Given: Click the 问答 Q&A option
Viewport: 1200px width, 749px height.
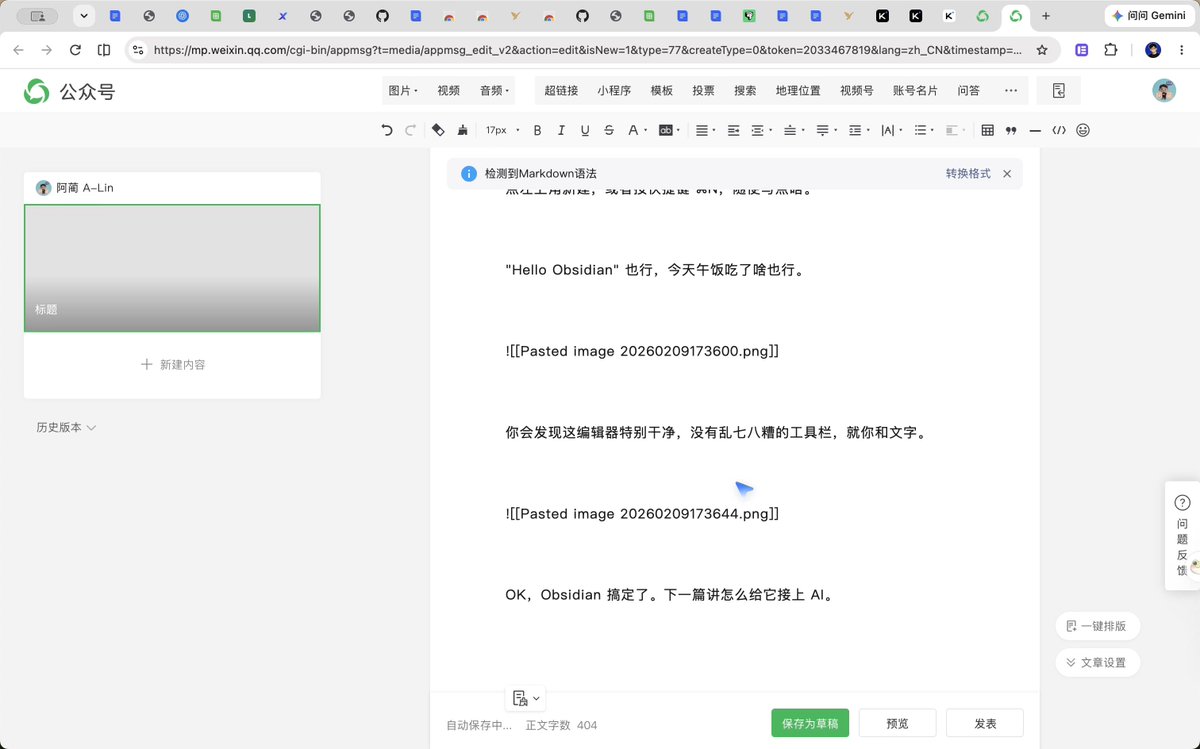Looking at the screenshot, I should click(x=968, y=90).
